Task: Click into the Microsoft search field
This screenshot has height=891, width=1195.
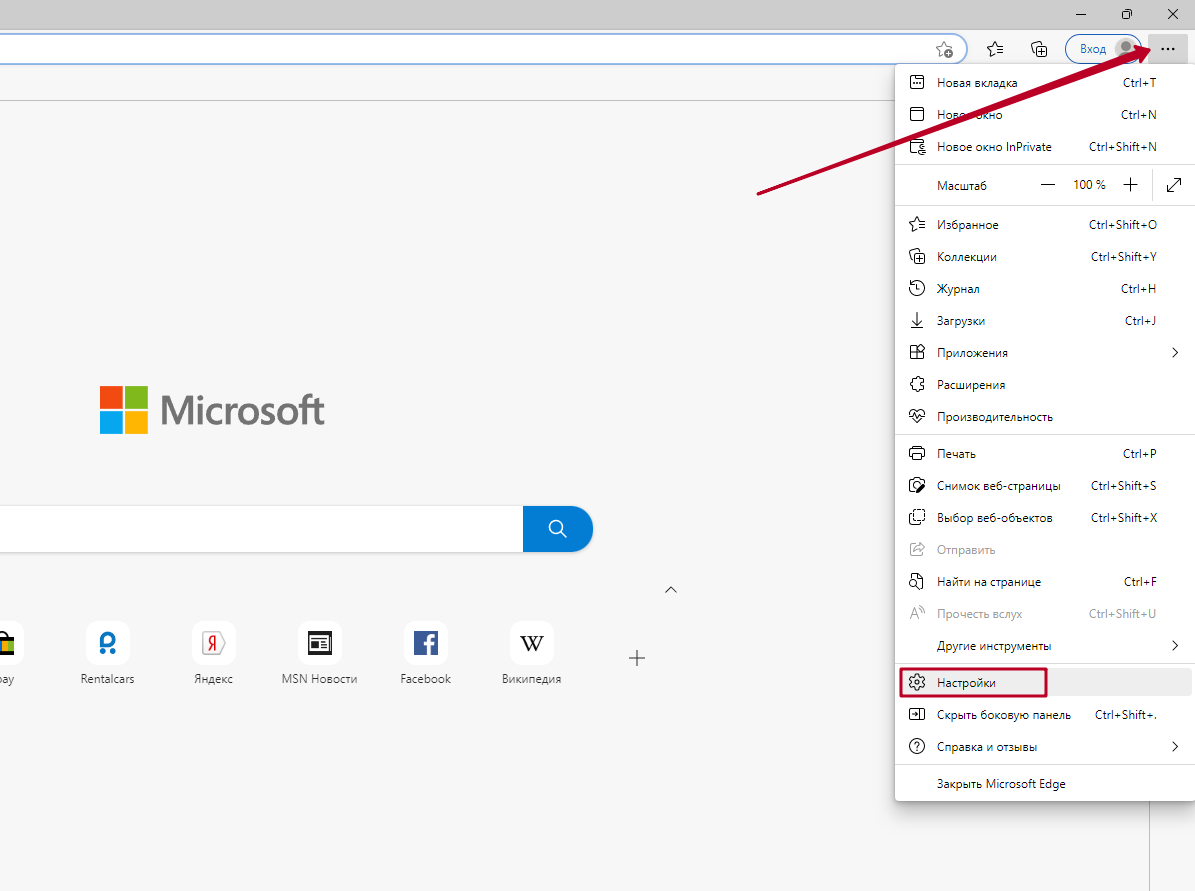Action: pyautogui.click(x=261, y=529)
